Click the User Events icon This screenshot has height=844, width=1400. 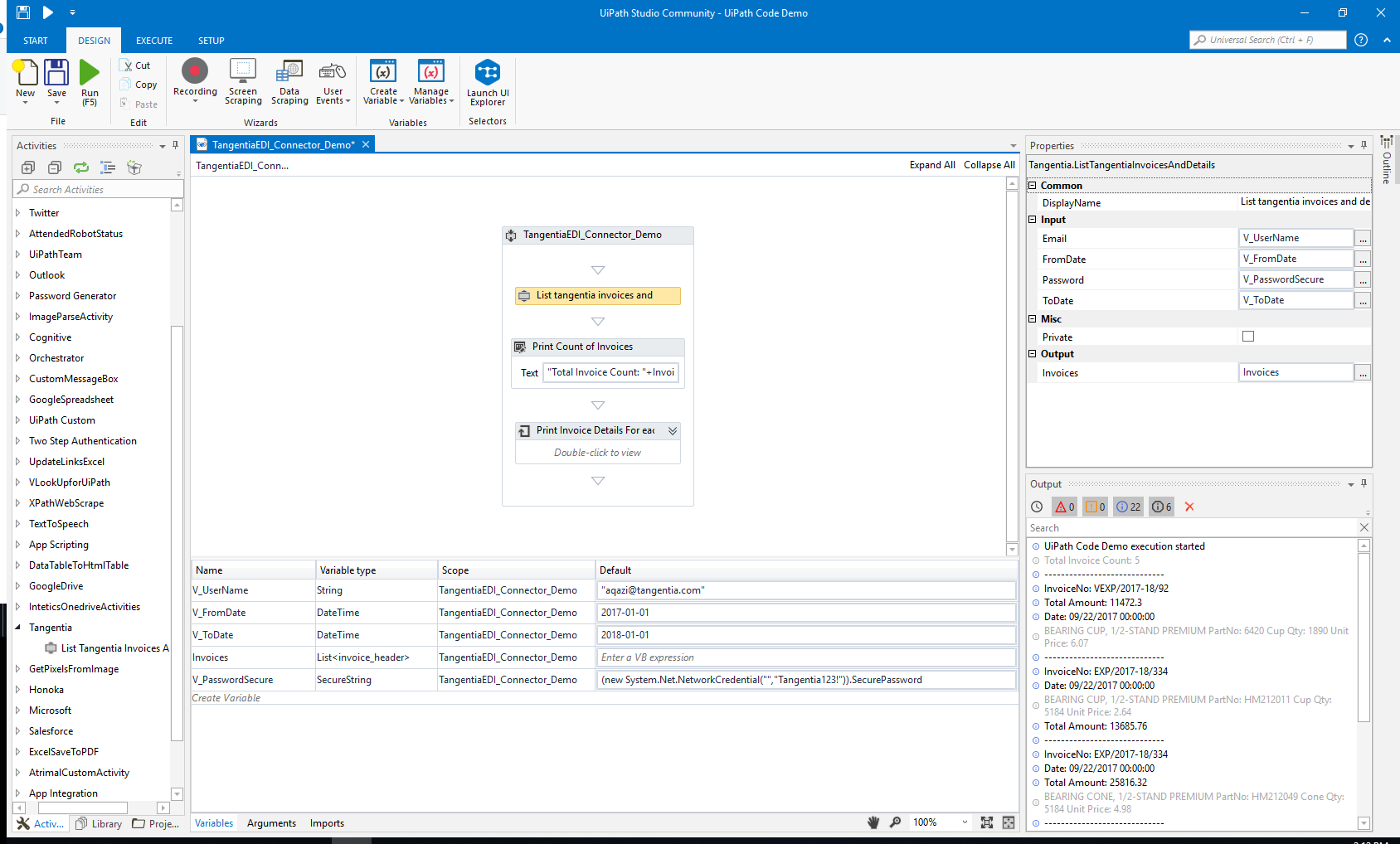[333, 71]
